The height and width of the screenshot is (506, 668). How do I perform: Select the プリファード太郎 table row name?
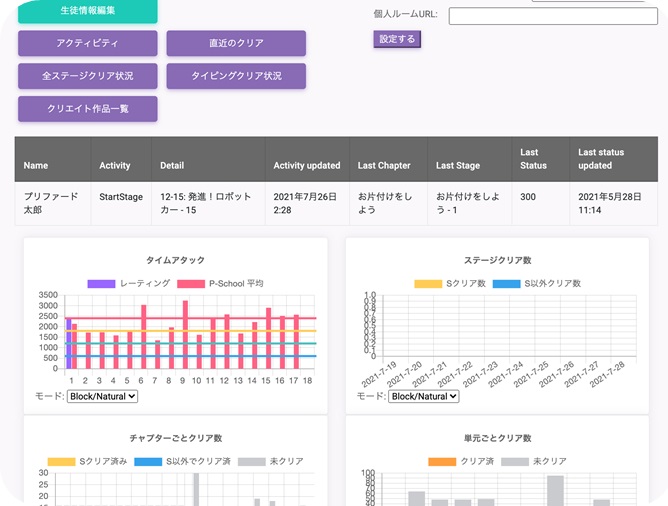point(50,204)
